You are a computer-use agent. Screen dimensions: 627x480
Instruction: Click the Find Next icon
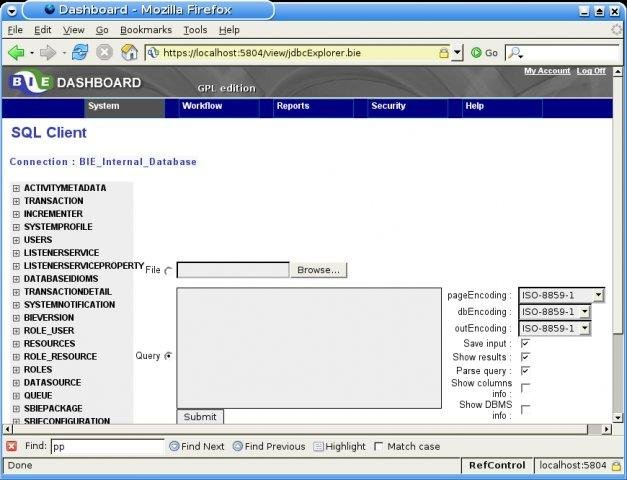[x=174, y=446]
